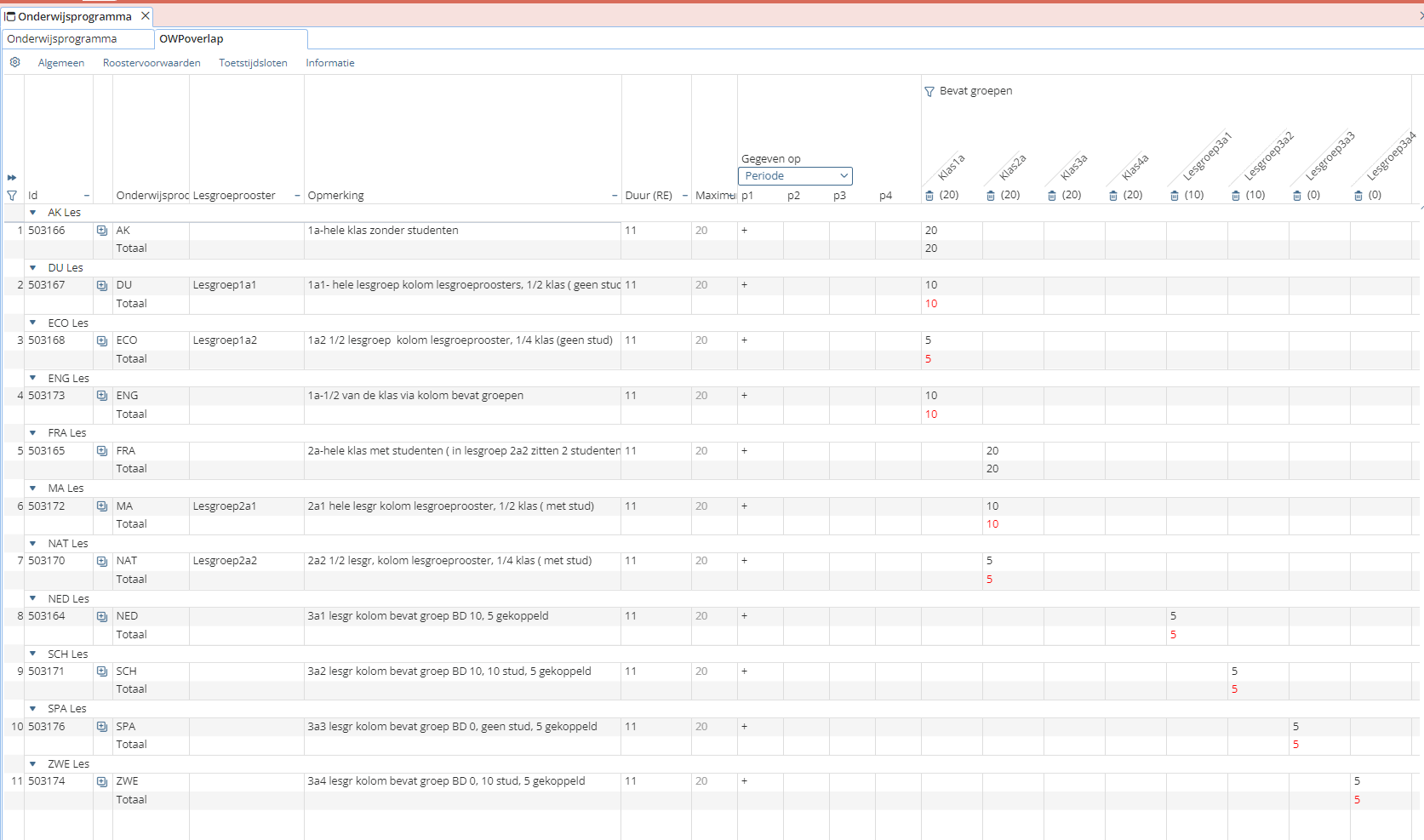Collapse the AK Les group
The image size is (1424, 840).
point(33,213)
